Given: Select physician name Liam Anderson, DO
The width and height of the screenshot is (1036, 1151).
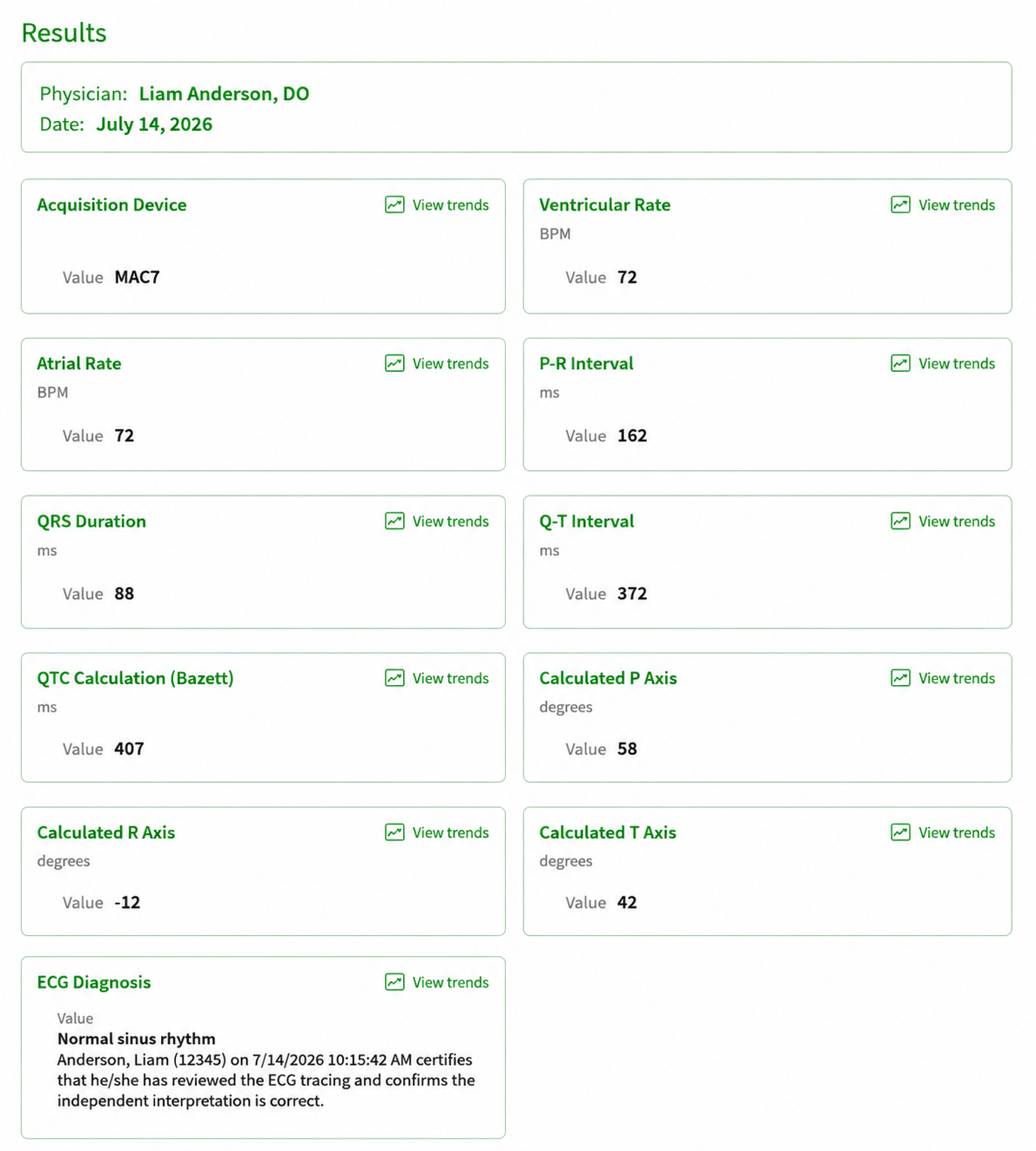Looking at the screenshot, I should 224,94.
